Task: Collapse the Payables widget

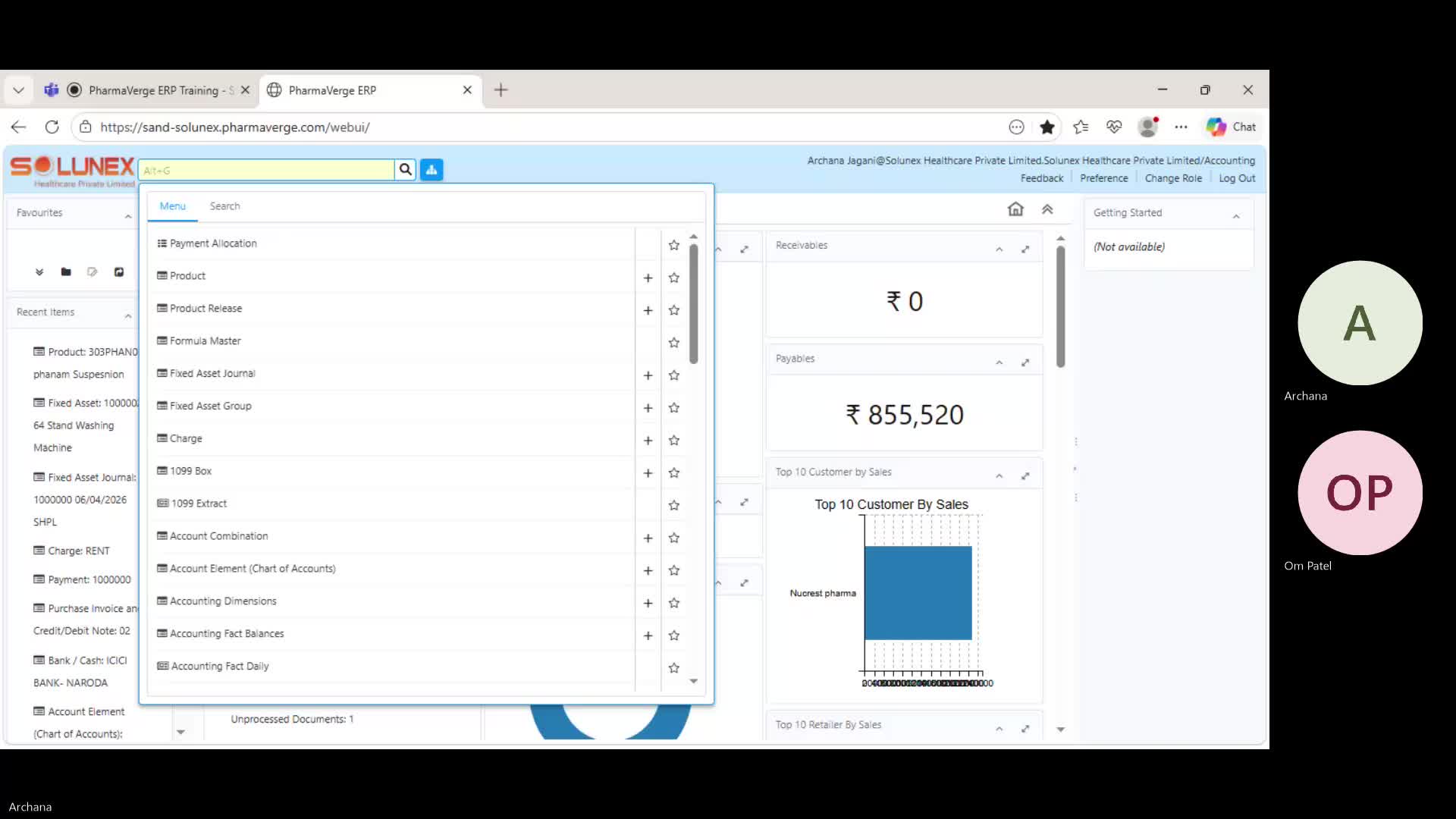Action: (x=999, y=362)
